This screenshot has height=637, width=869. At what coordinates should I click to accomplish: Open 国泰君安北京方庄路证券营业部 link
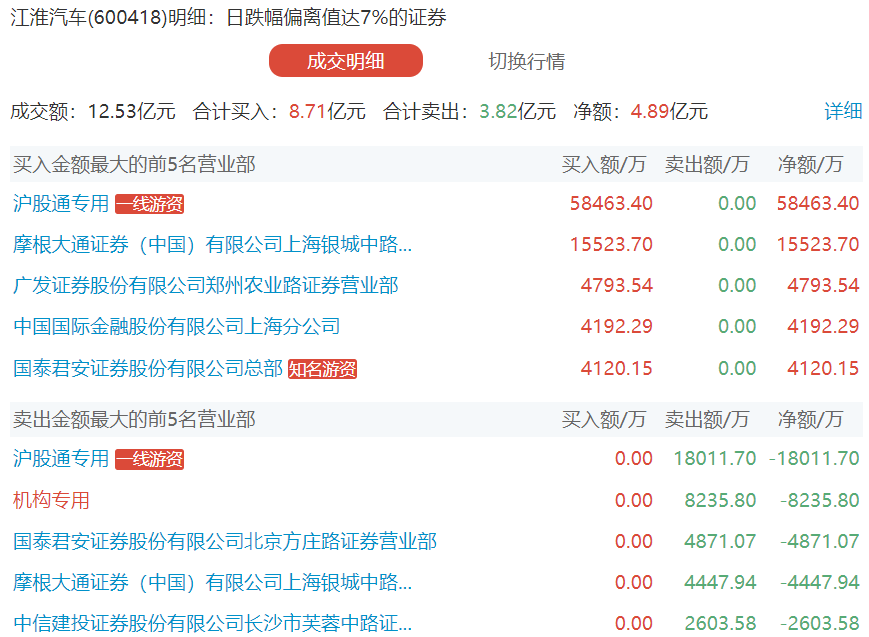pos(225,542)
